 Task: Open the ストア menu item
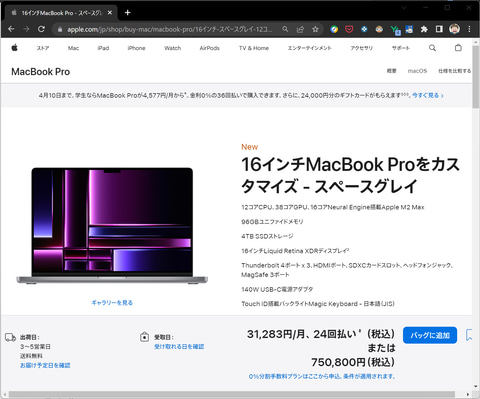43,48
